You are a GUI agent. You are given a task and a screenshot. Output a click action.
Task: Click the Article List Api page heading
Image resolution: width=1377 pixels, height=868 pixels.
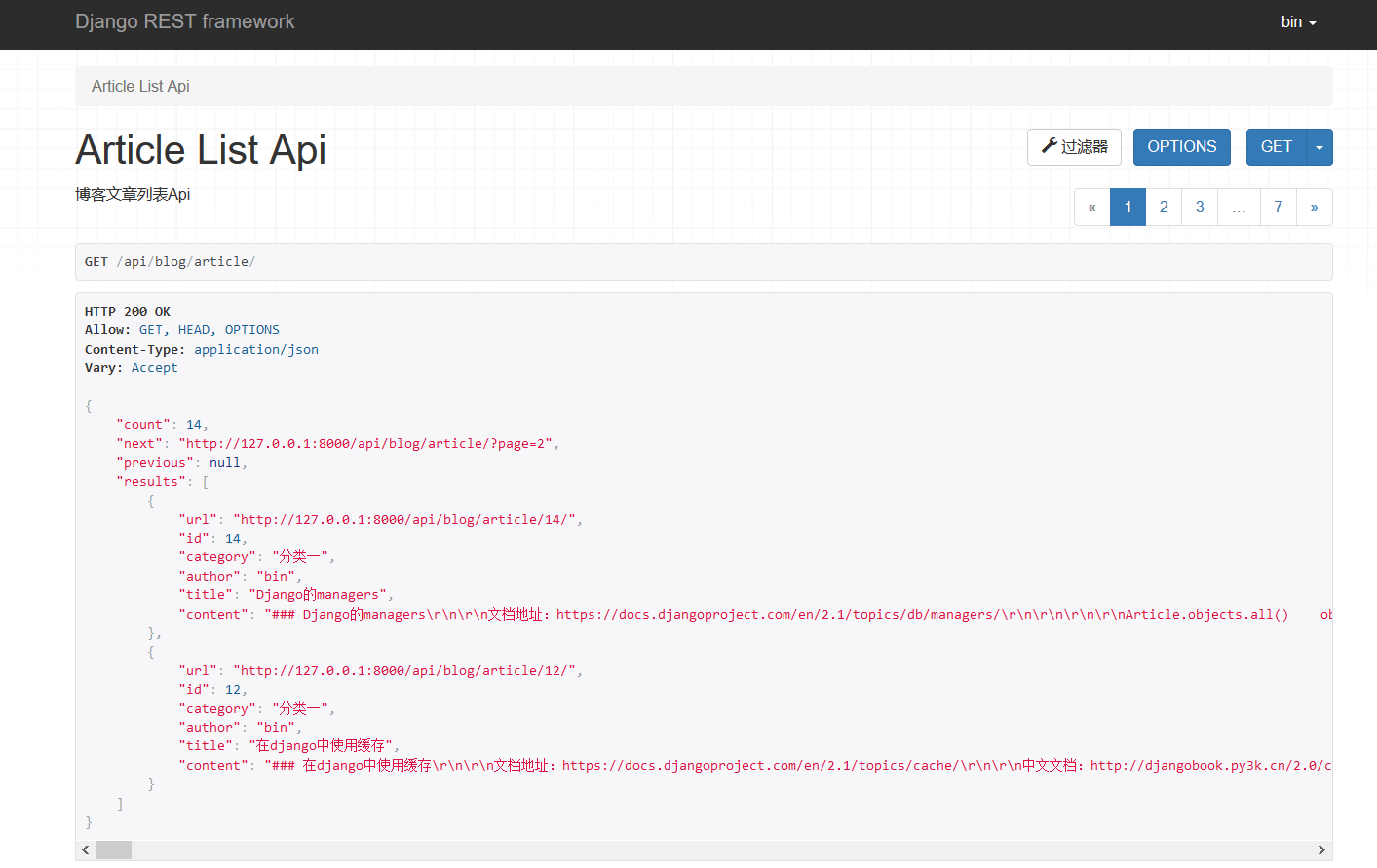201,150
